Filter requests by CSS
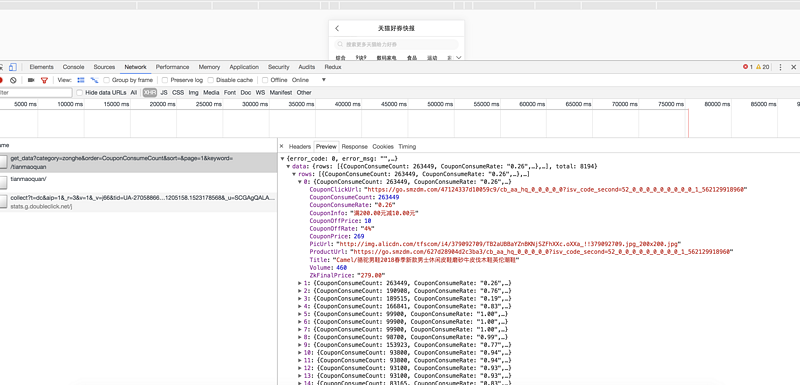This screenshot has height=385, width=800. [178, 93]
